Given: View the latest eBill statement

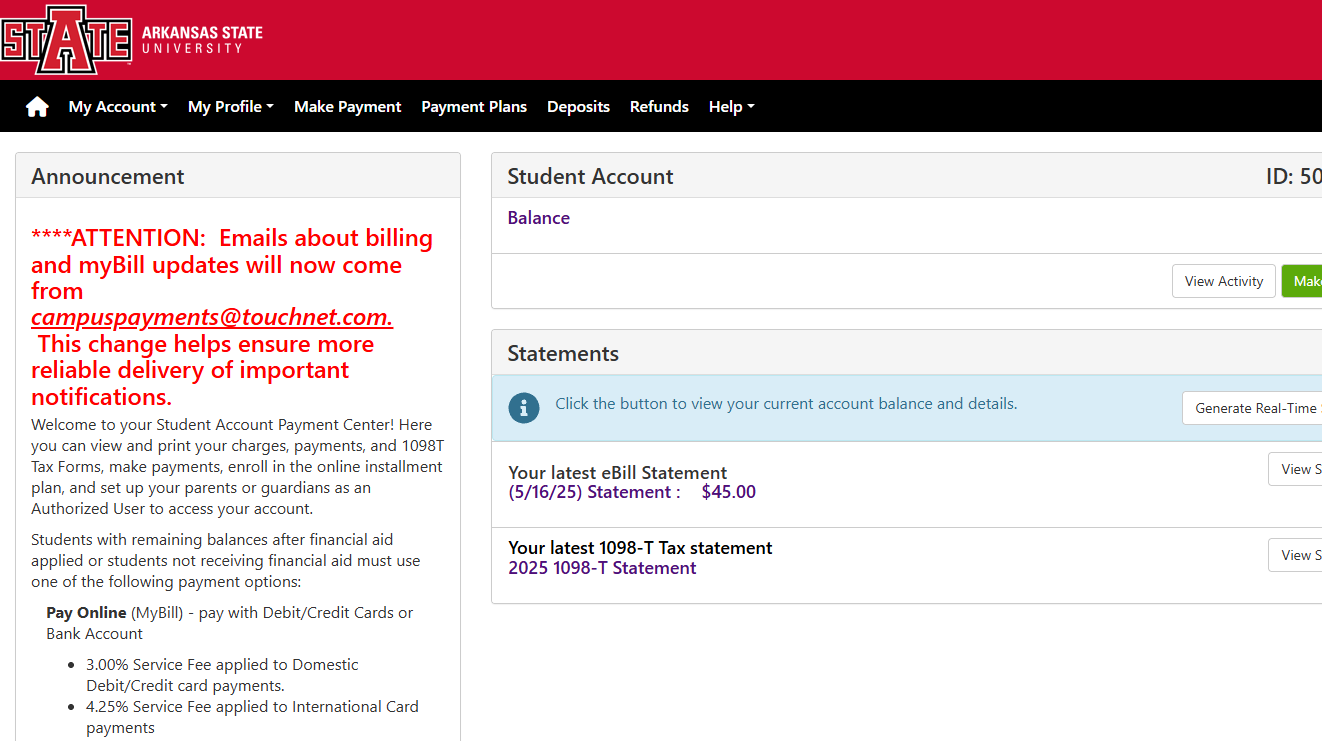Looking at the screenshot, I should tap(1295, 469).
